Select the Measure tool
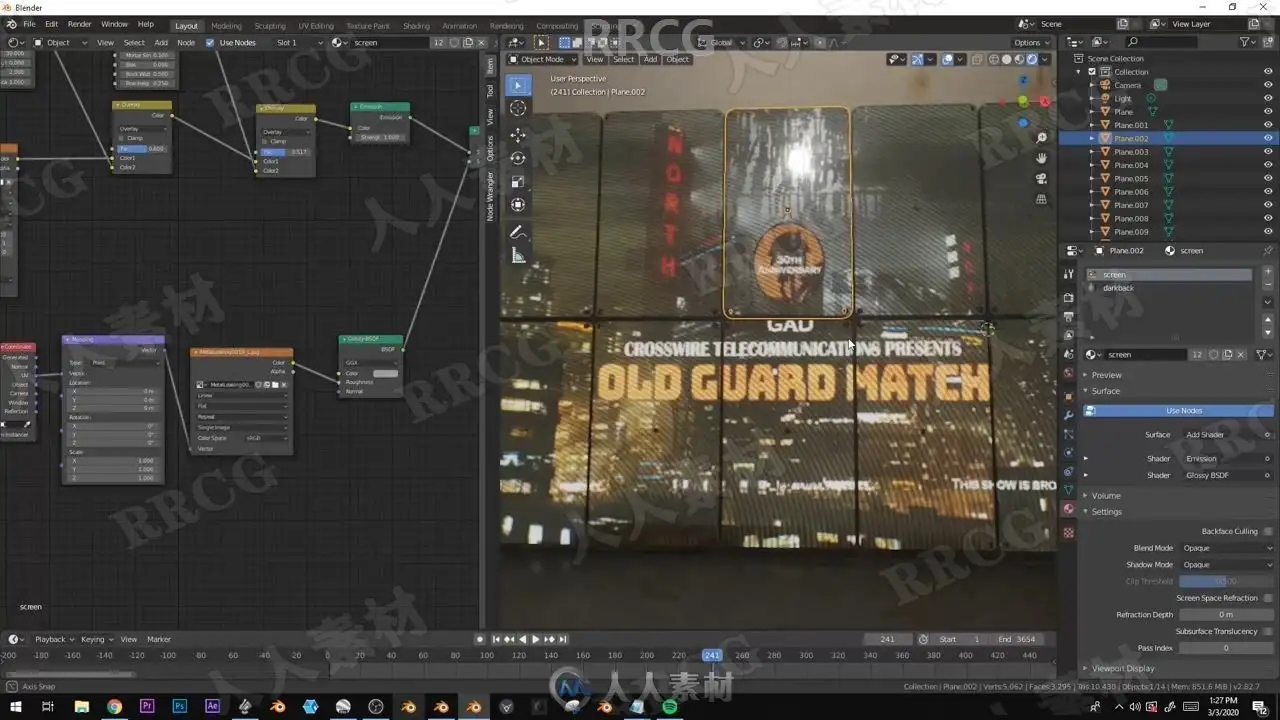Image resolution: width=1280 pixels, height=720 pixels. pyautogui.click(x=517, y=256)
